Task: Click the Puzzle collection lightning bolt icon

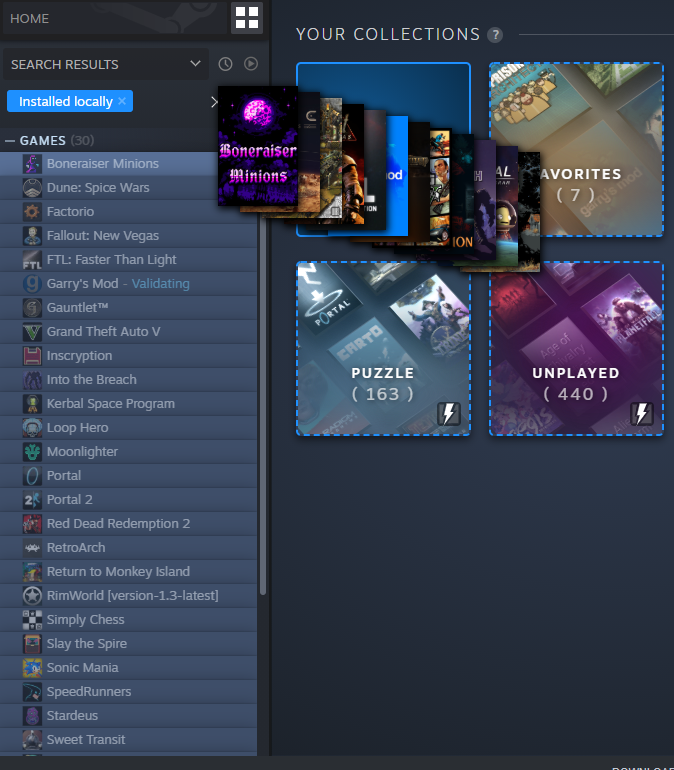Action: pos(449,414)
